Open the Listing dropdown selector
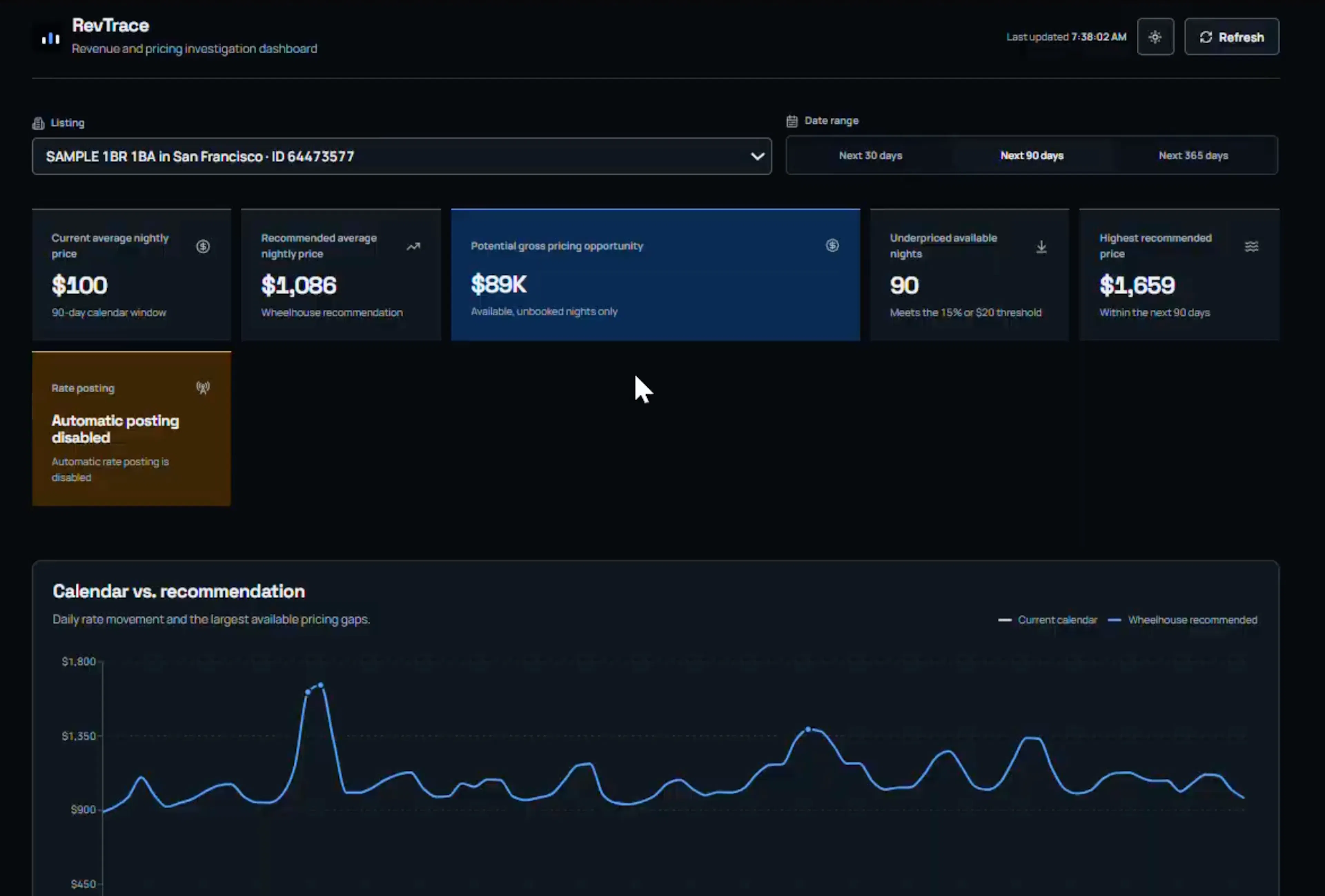This screenshot has height=896, width=1325. tap(402, 156)
